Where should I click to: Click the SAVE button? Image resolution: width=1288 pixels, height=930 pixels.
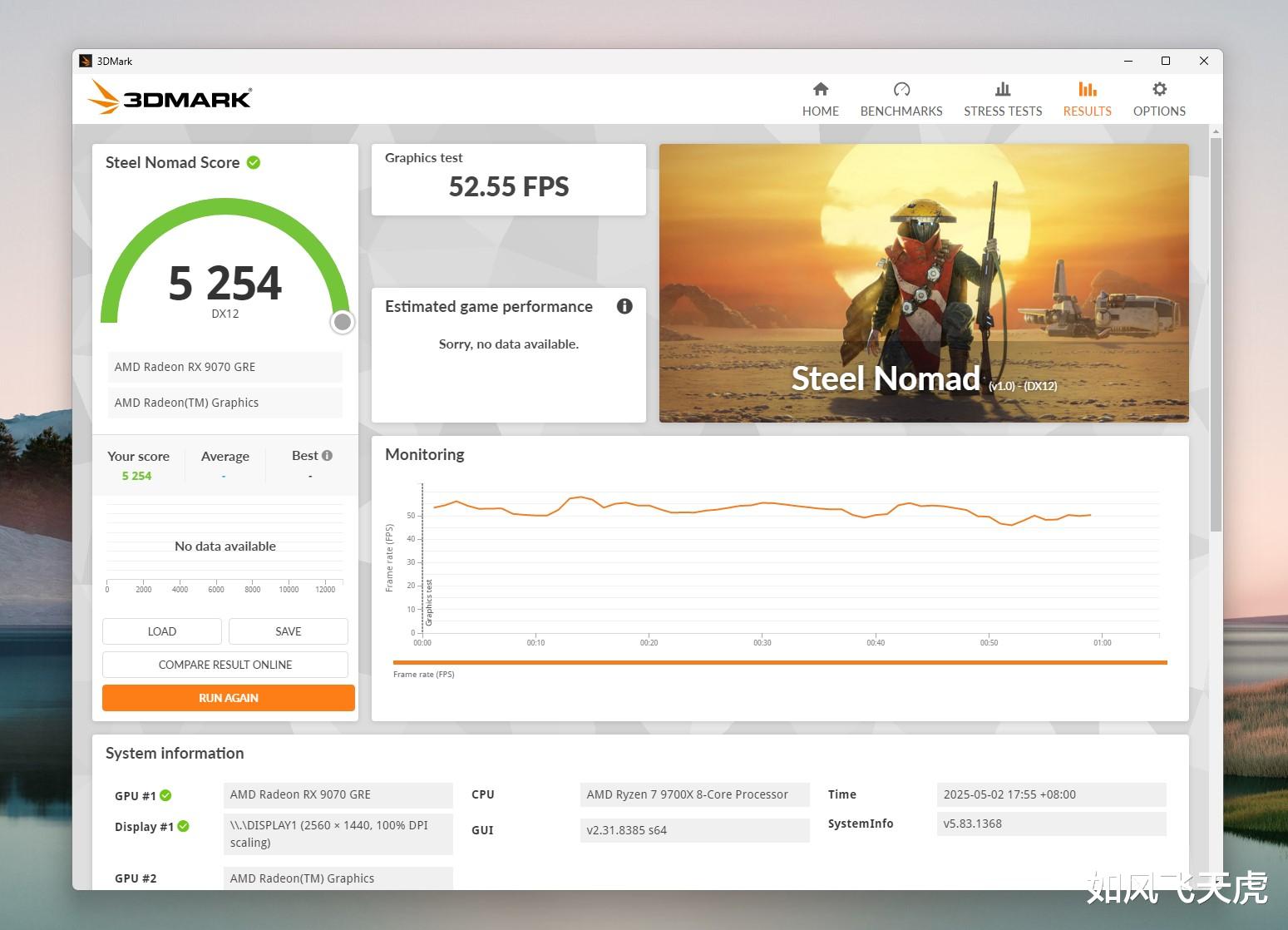[289, 631]
